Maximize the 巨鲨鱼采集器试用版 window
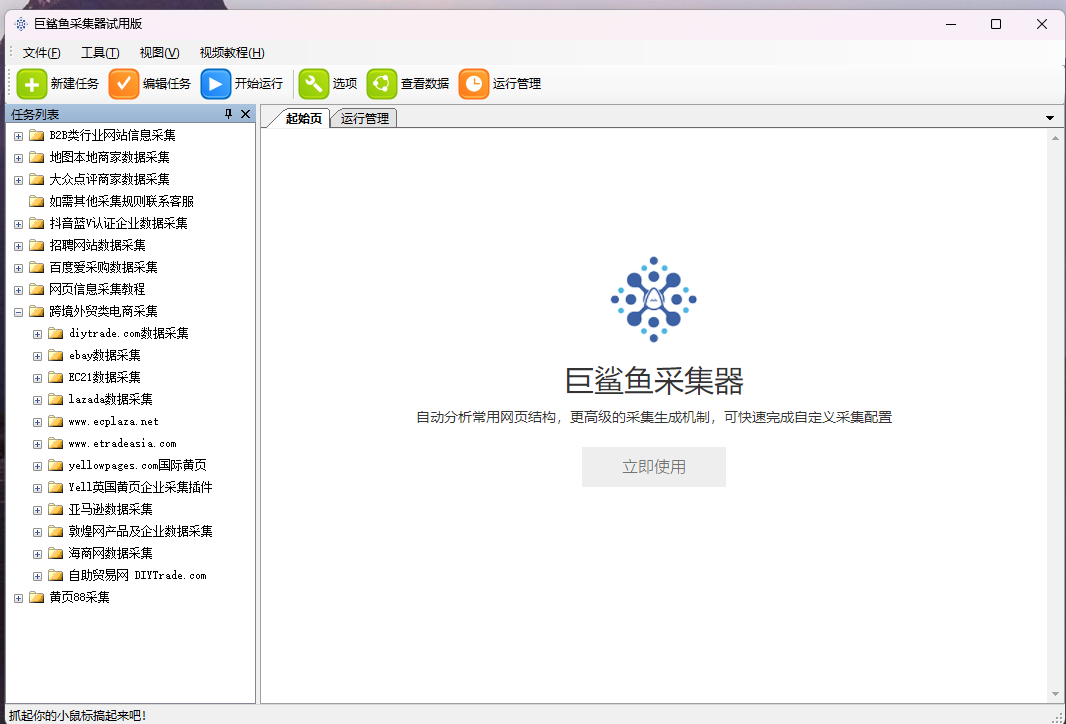 [x=996, y=24]
